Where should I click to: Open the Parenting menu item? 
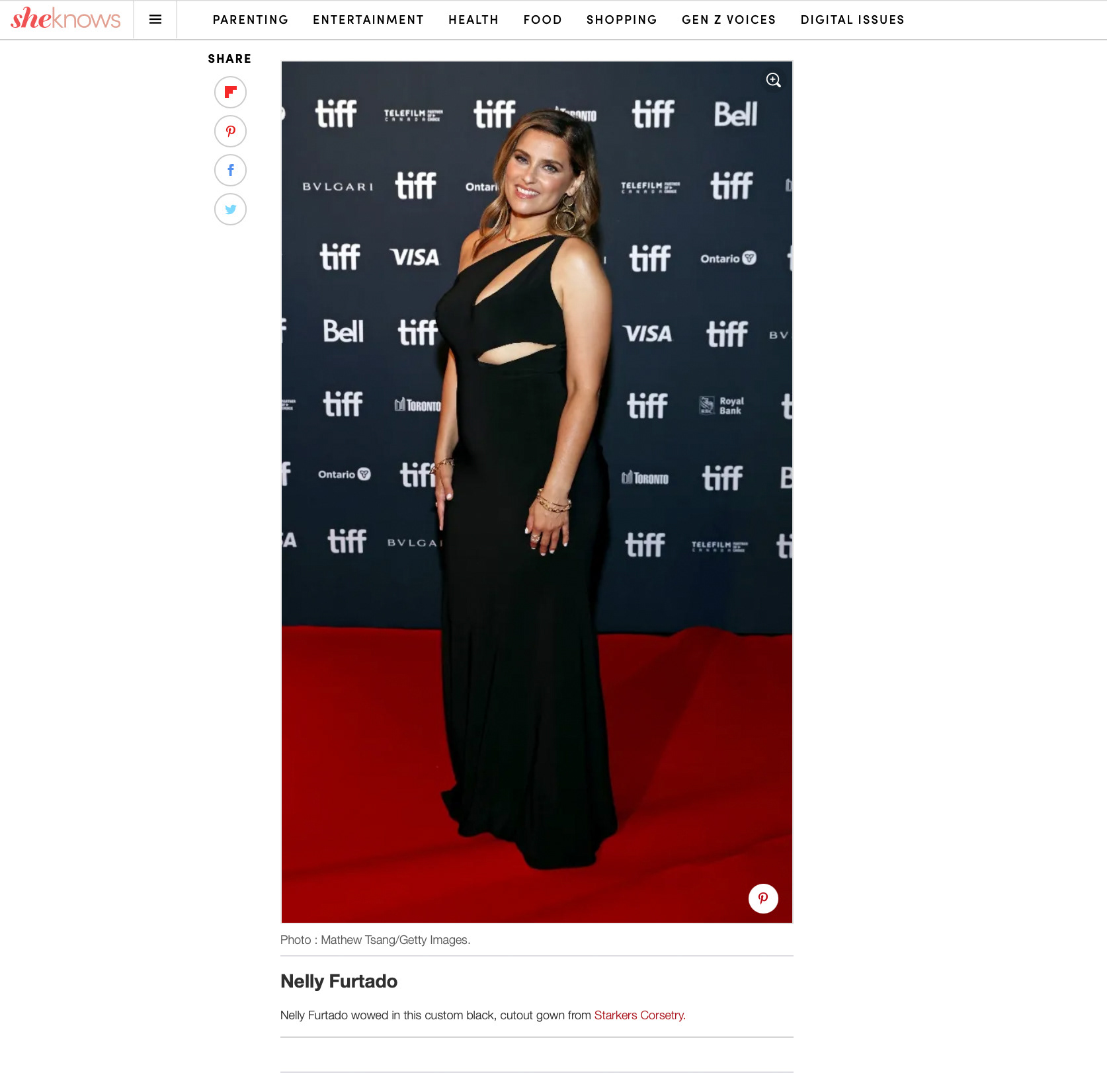[x=251, y=20]
